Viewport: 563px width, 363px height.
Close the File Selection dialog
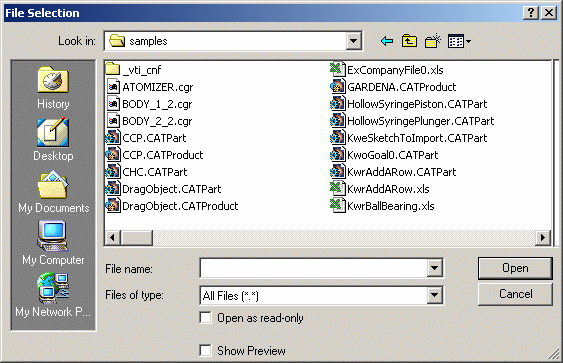point(549,13)
